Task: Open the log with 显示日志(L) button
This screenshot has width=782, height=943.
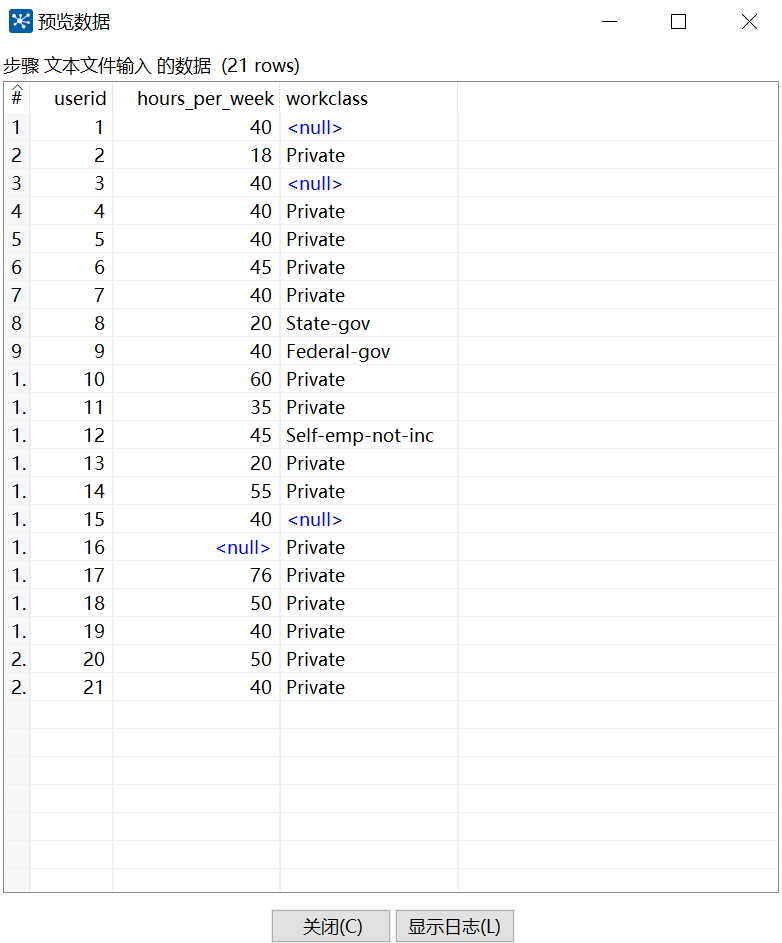Action: point(455,926)
